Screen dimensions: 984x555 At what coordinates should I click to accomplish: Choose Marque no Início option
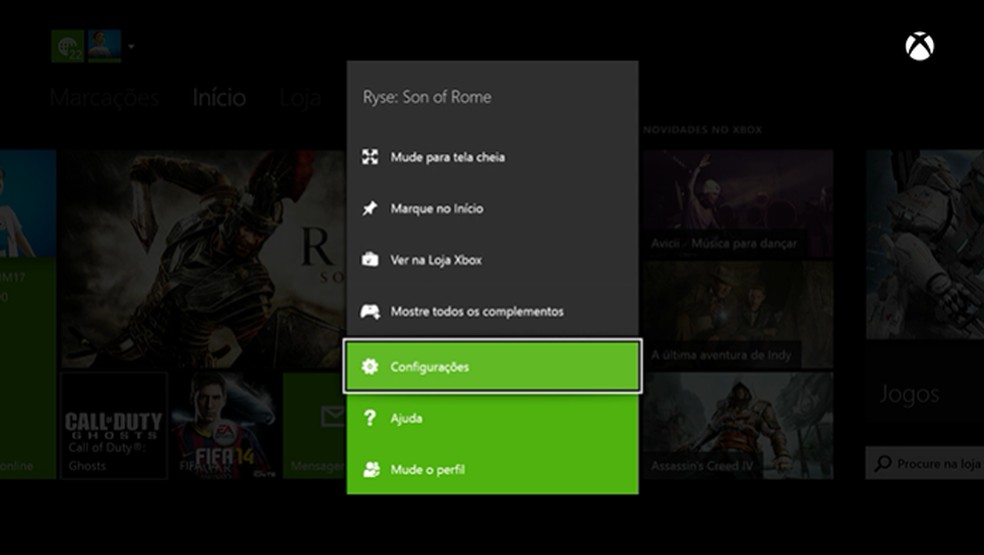493,208
